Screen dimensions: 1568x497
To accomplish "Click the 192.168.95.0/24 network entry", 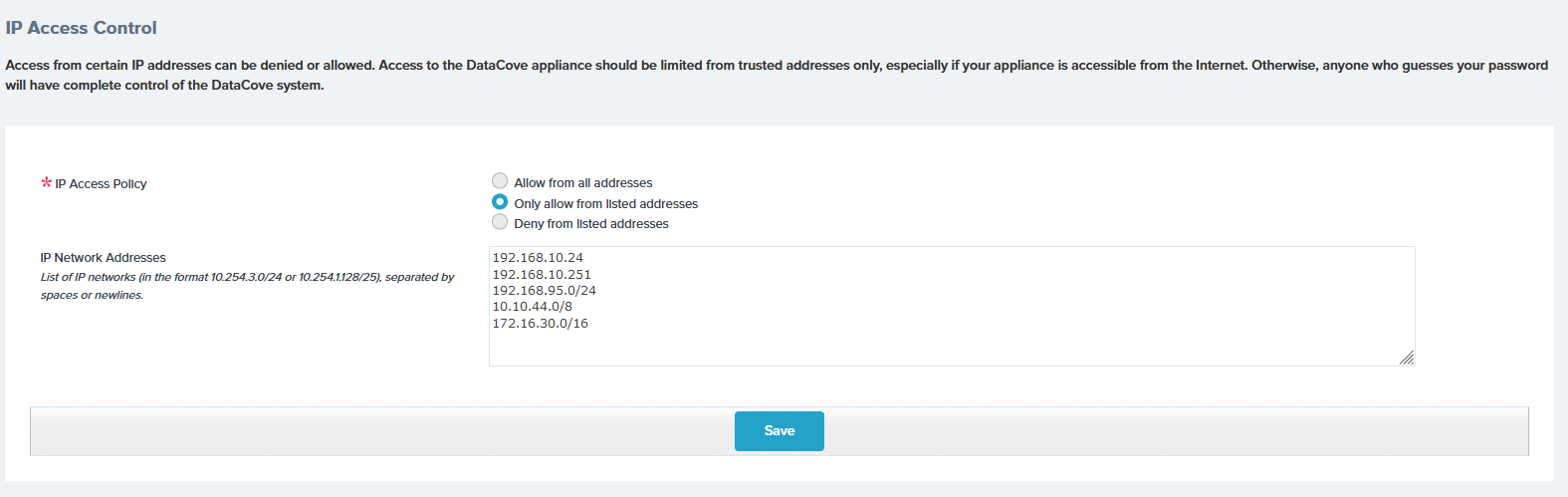I will [x=545, y=291].
